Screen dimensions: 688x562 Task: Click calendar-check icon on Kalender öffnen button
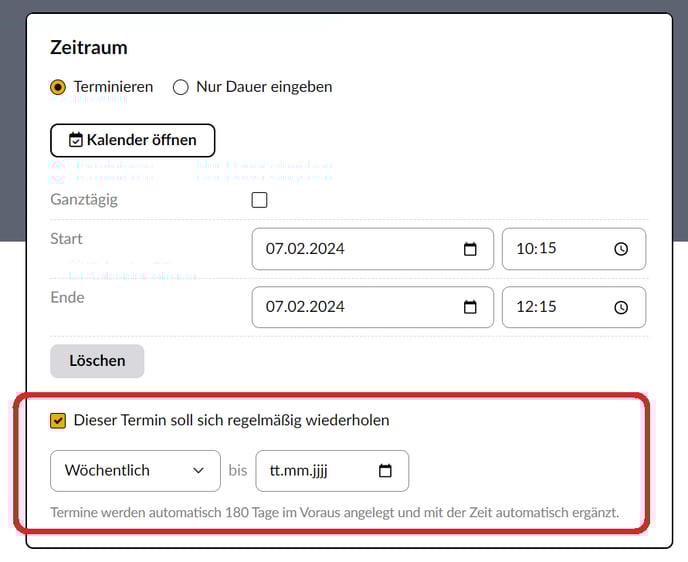click(75, 140)
